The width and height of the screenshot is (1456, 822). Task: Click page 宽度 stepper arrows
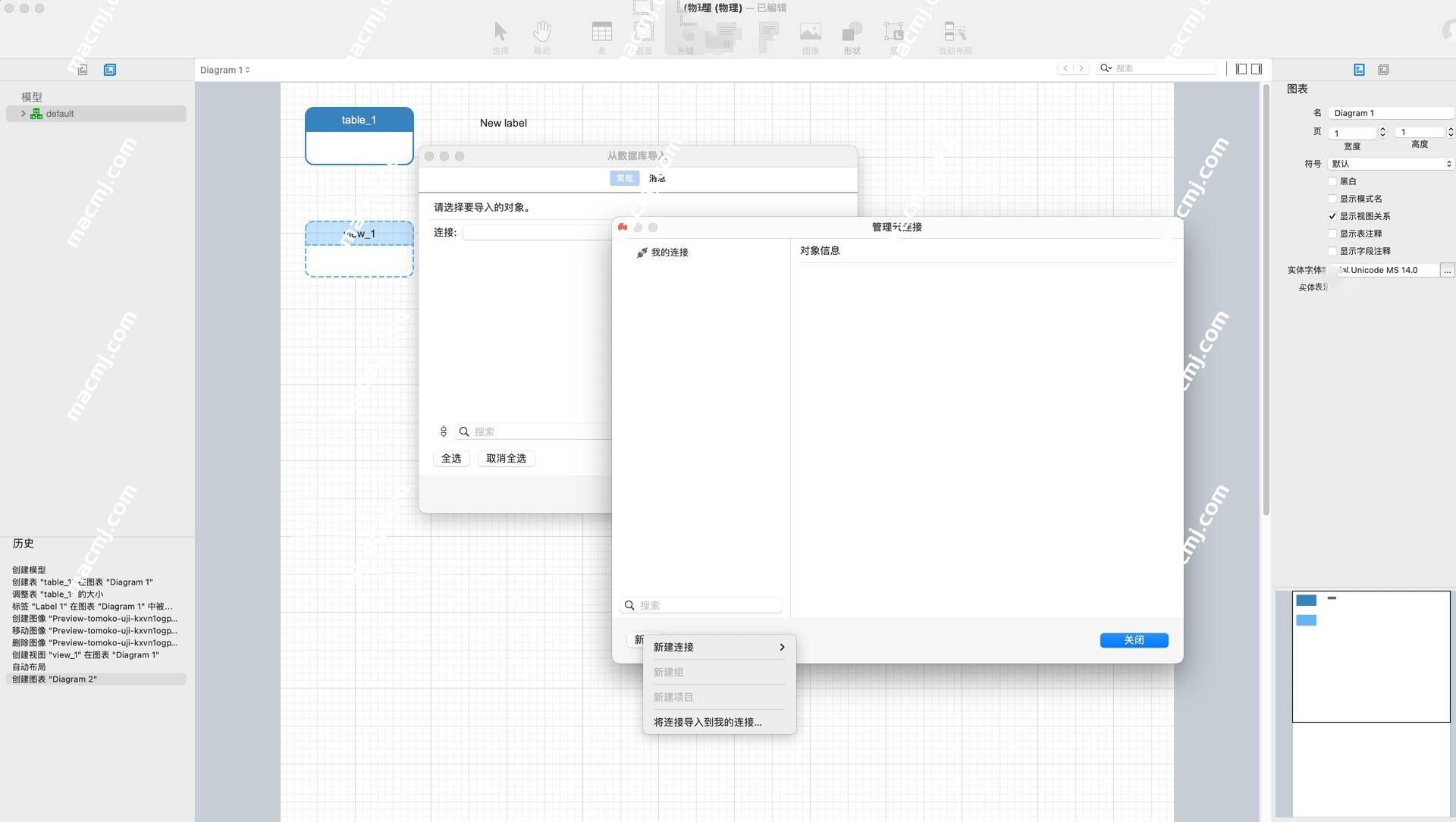pos(1382,132)
